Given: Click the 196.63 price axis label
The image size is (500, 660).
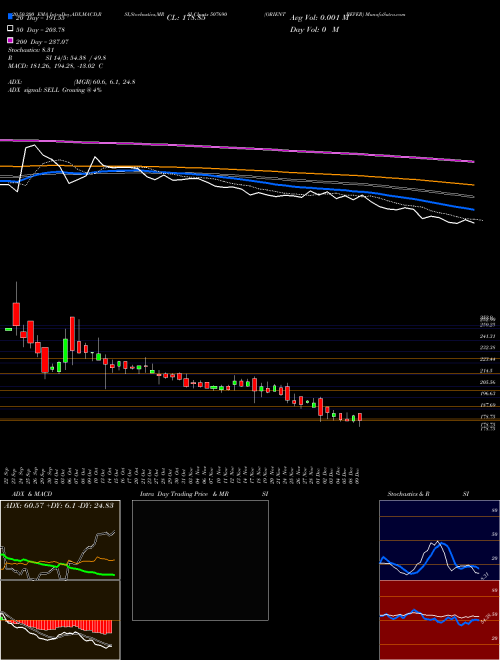Looking at the screenshot, I should pyautogui.click(x=487, y=394).
